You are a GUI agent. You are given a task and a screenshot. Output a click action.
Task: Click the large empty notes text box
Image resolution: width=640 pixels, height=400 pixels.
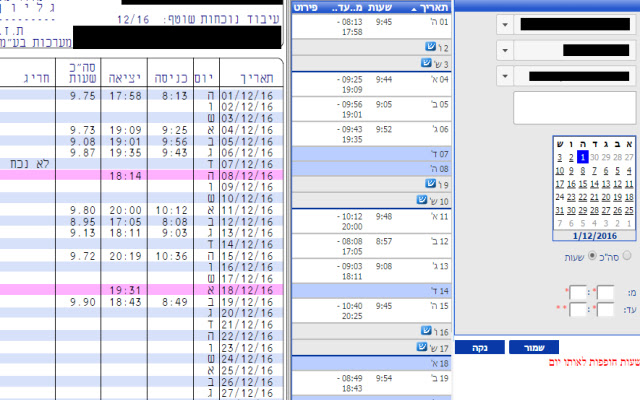tap(574, 108)
